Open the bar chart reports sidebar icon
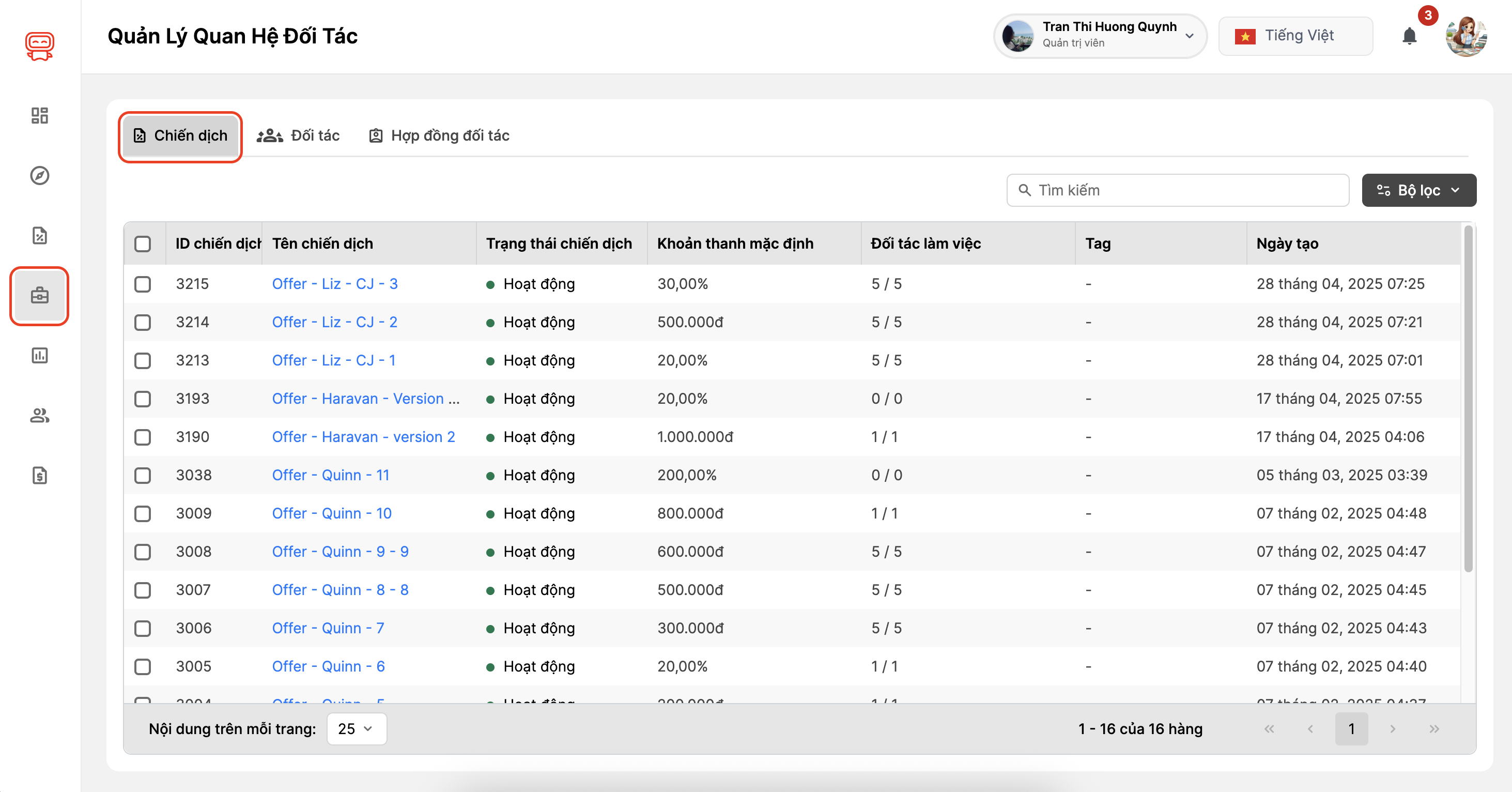This screenshot has width=1512, height=792. (39, 355)
